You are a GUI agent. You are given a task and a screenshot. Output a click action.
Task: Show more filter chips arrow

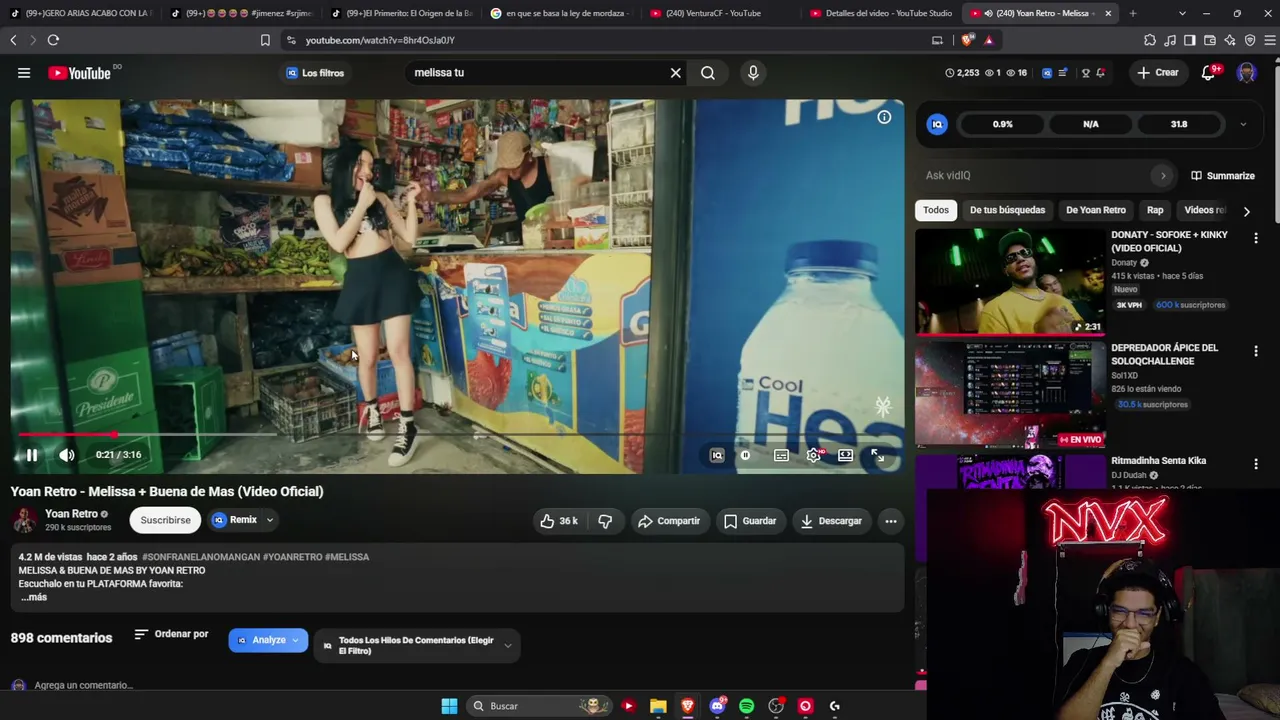1246,211
